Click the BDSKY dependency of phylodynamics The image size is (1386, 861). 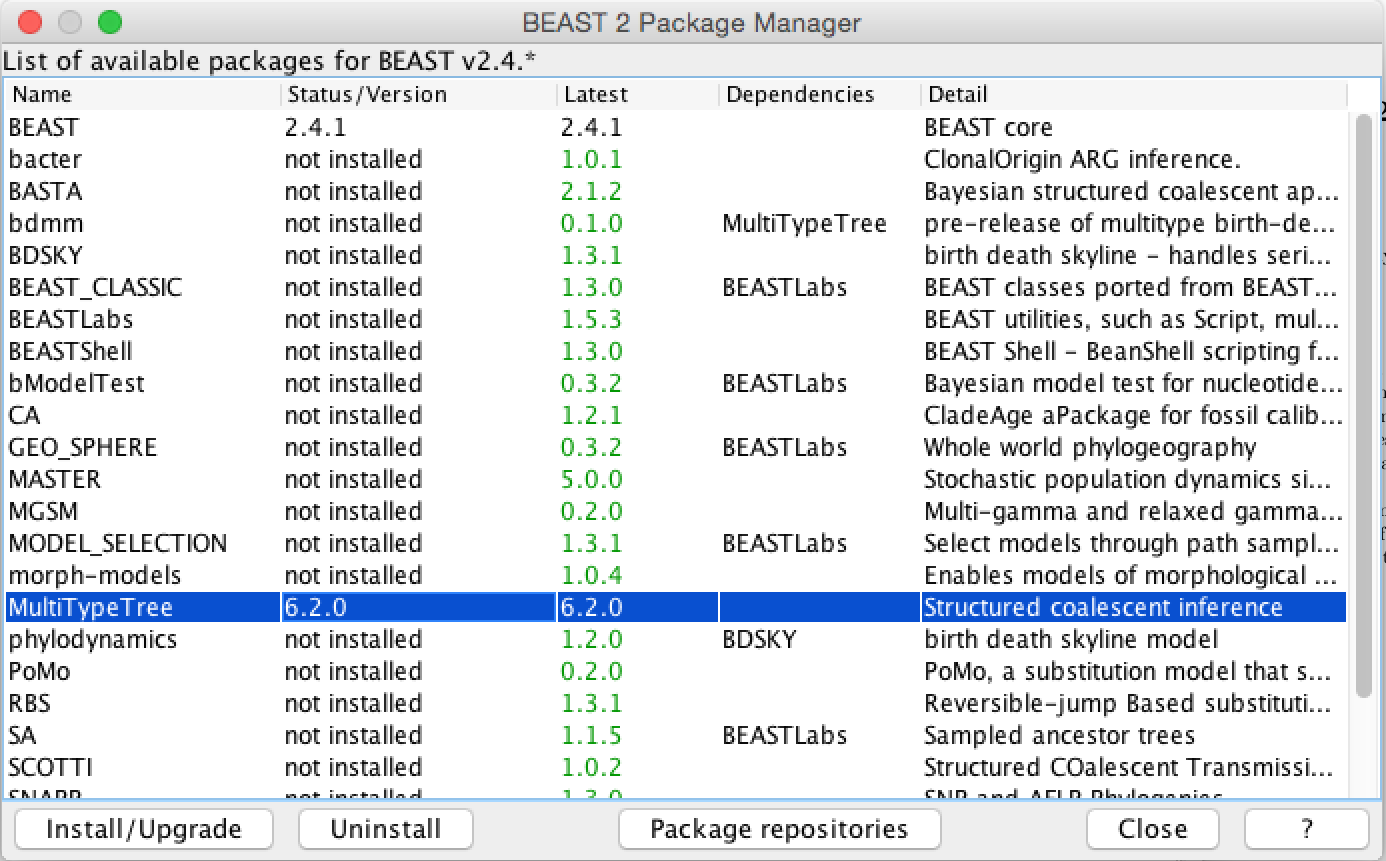[x=760, y=639]
